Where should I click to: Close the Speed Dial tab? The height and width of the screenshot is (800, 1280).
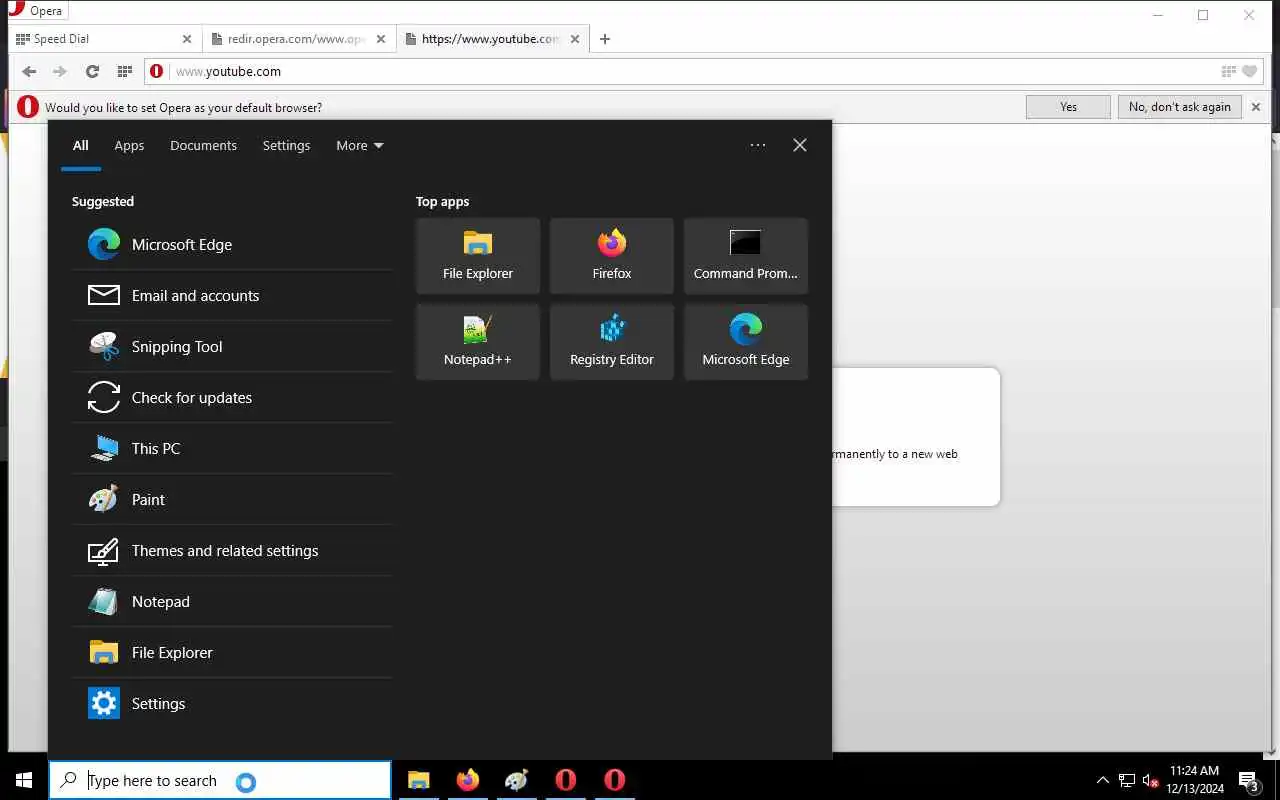point(187,39)
